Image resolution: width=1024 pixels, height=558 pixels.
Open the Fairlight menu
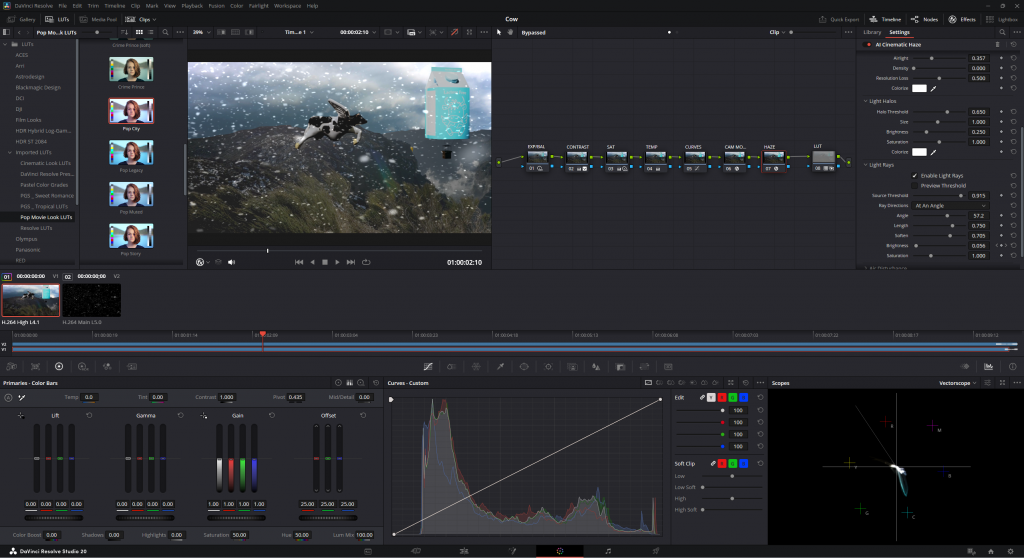click(259, 6)
